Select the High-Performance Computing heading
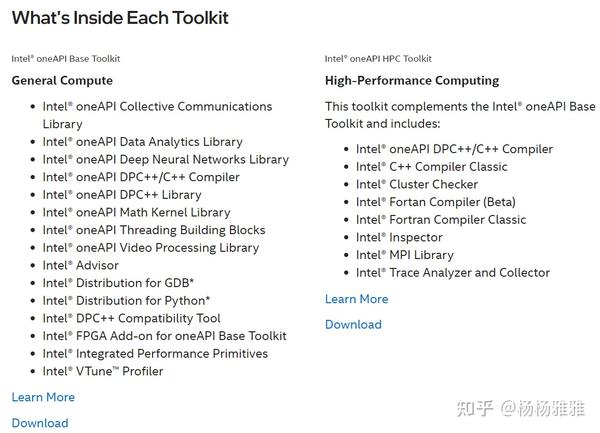Viewport: 600px width, 433px height. coord(412,80)
